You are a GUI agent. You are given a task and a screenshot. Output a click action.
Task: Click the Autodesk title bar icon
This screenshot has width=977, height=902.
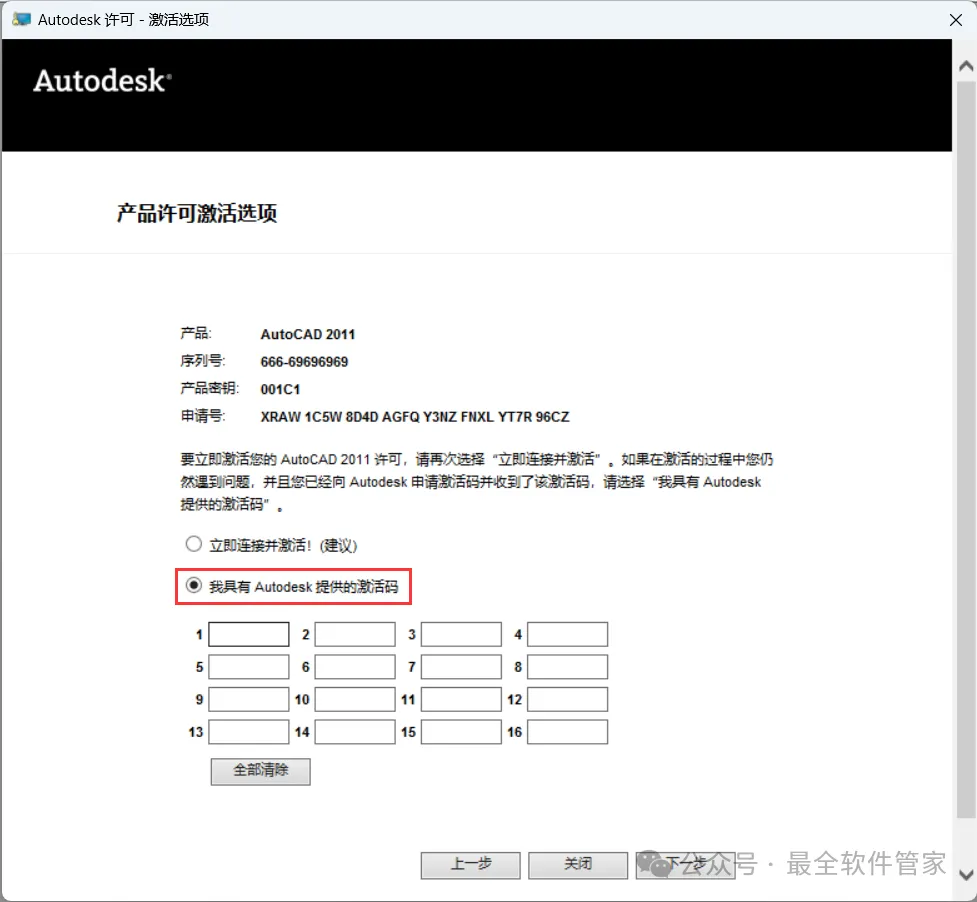coord(21,19)
